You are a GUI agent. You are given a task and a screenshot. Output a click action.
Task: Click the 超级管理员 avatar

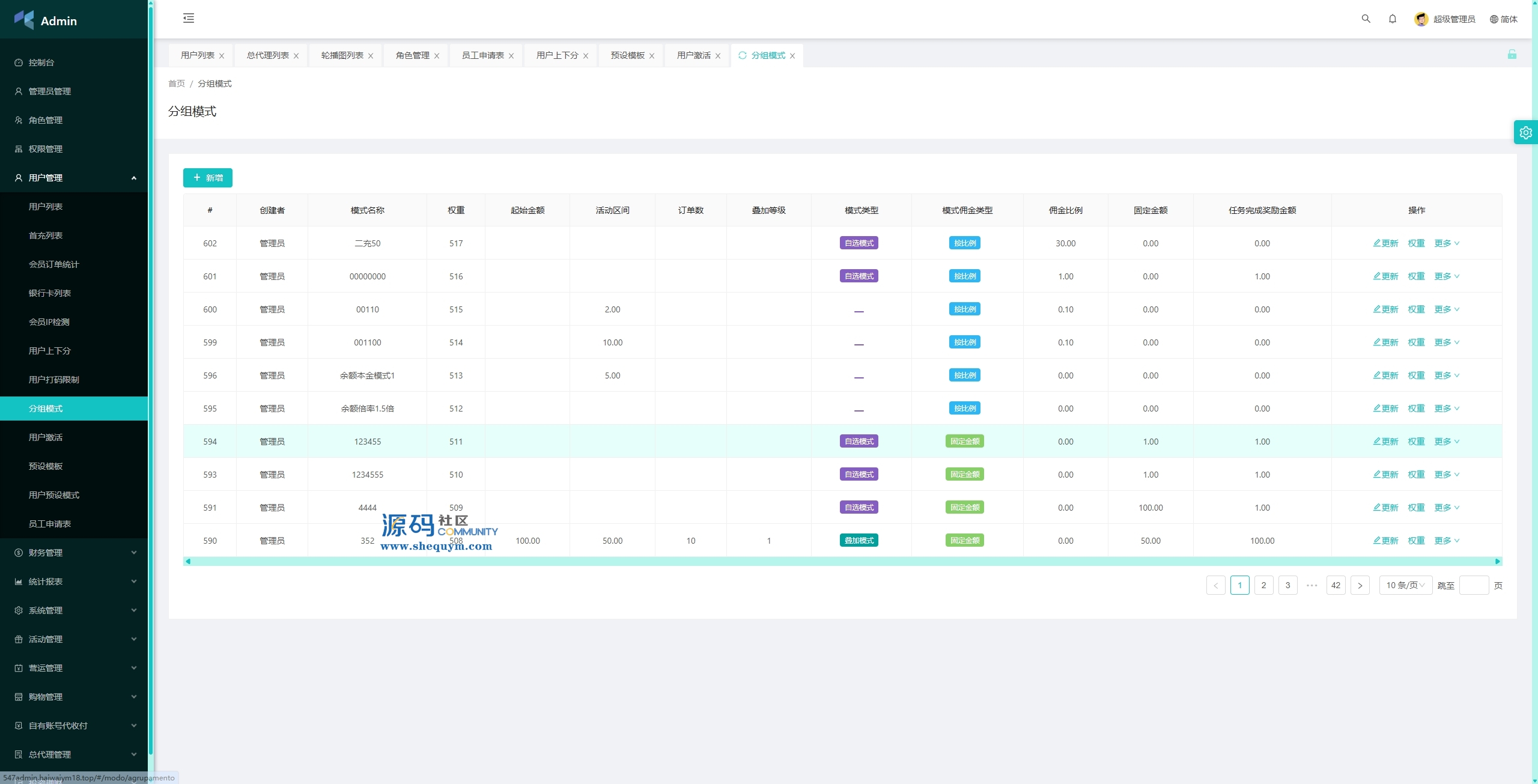1421,19
